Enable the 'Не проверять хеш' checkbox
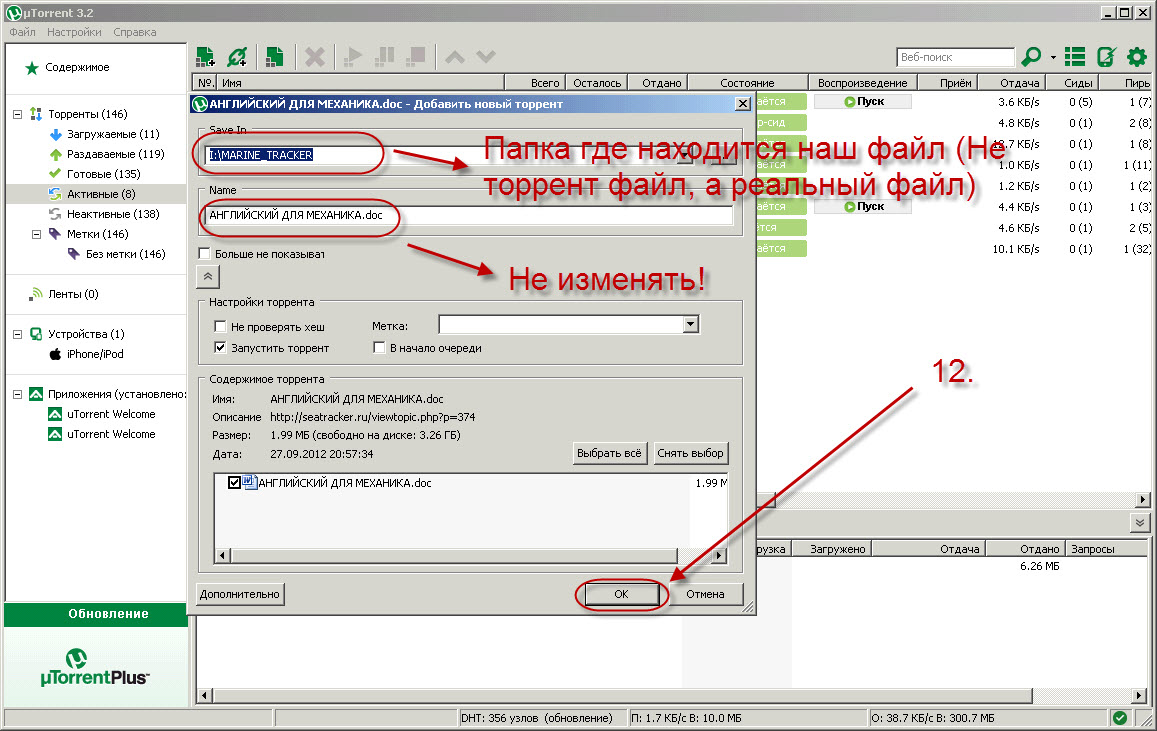Viewport: 1157px width, 731px height. [221, 327]
